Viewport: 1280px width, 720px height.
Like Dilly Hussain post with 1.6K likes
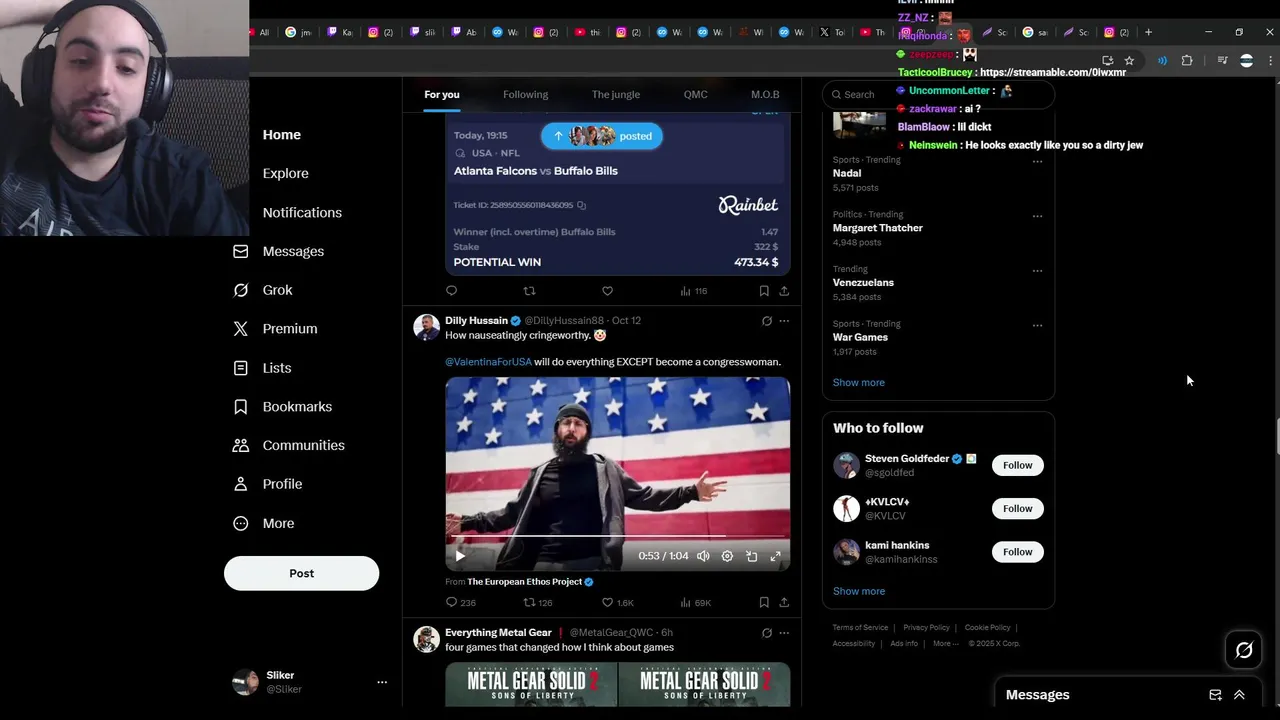coord(617,603)
